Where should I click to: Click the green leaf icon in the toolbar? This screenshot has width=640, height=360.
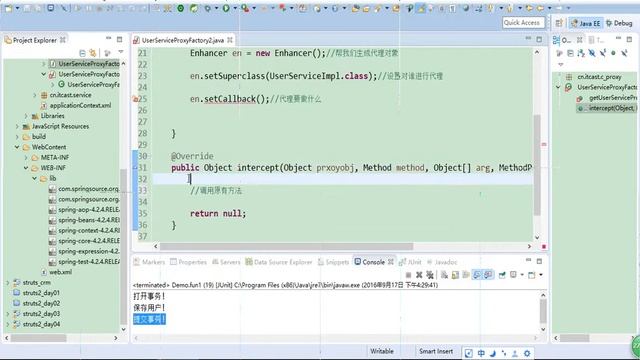pos(194,8)
